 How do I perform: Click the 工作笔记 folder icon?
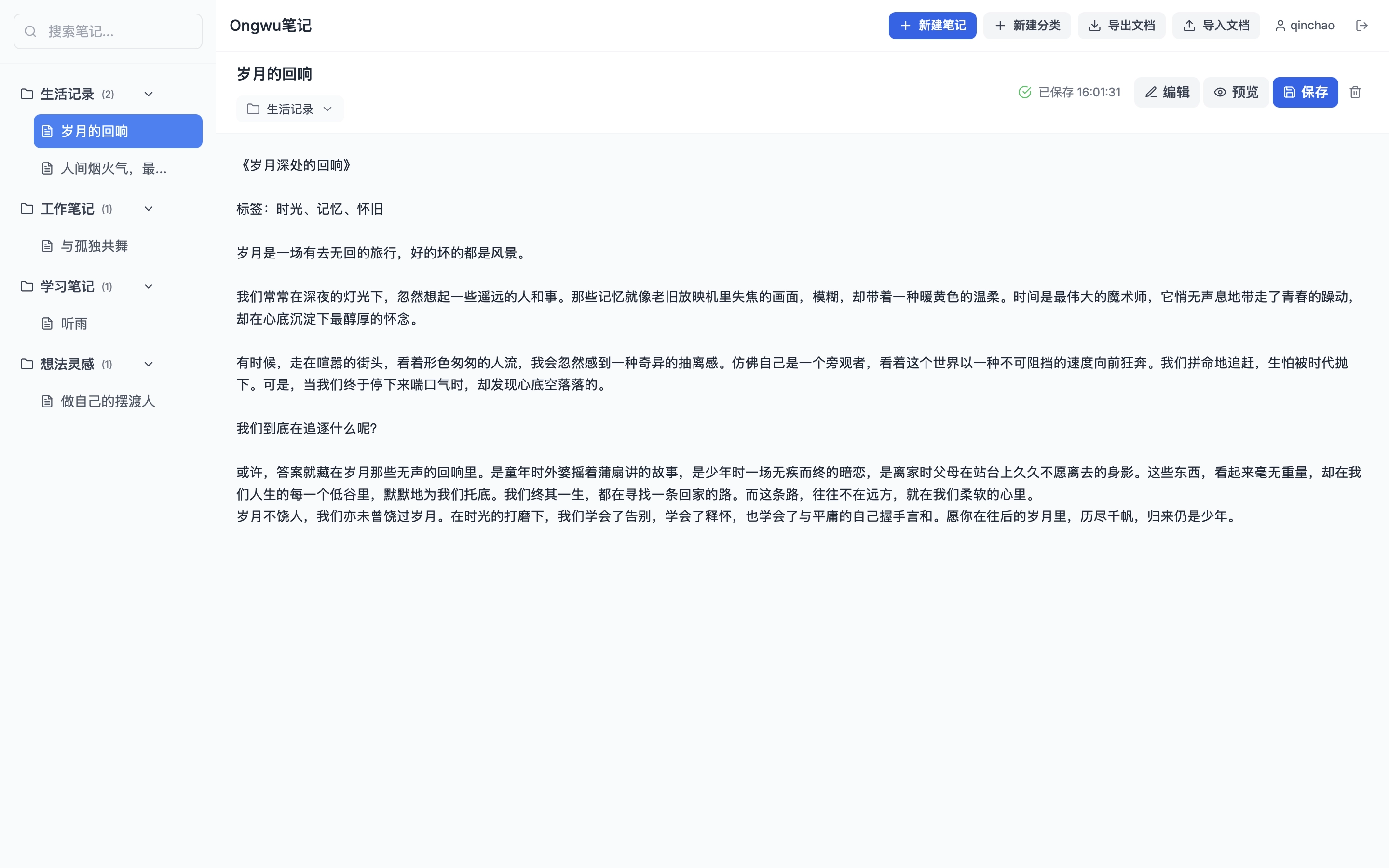(x=27, y=208)
